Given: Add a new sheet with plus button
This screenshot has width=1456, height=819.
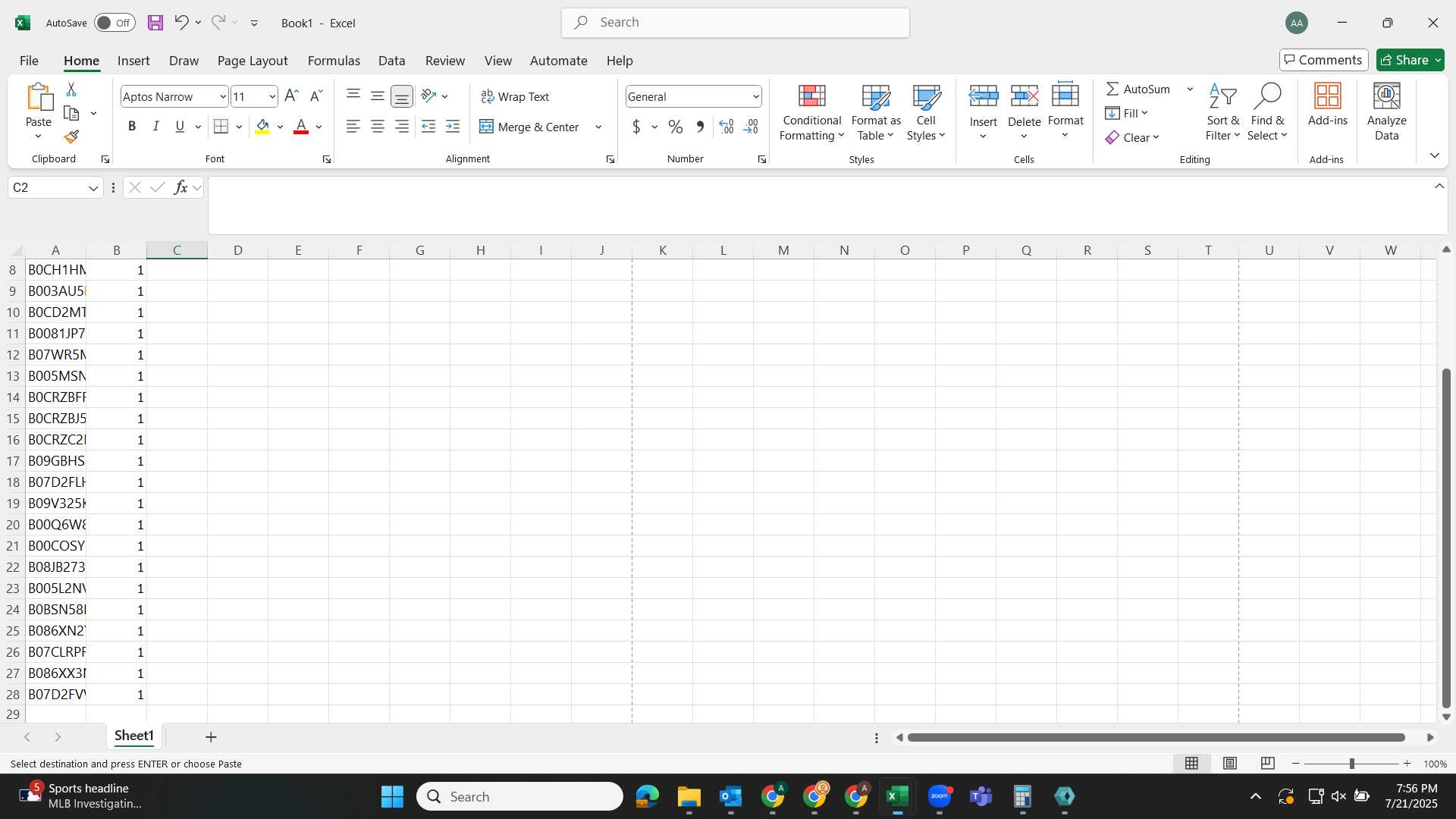Looking at the screenshot, I should [212, 737].
